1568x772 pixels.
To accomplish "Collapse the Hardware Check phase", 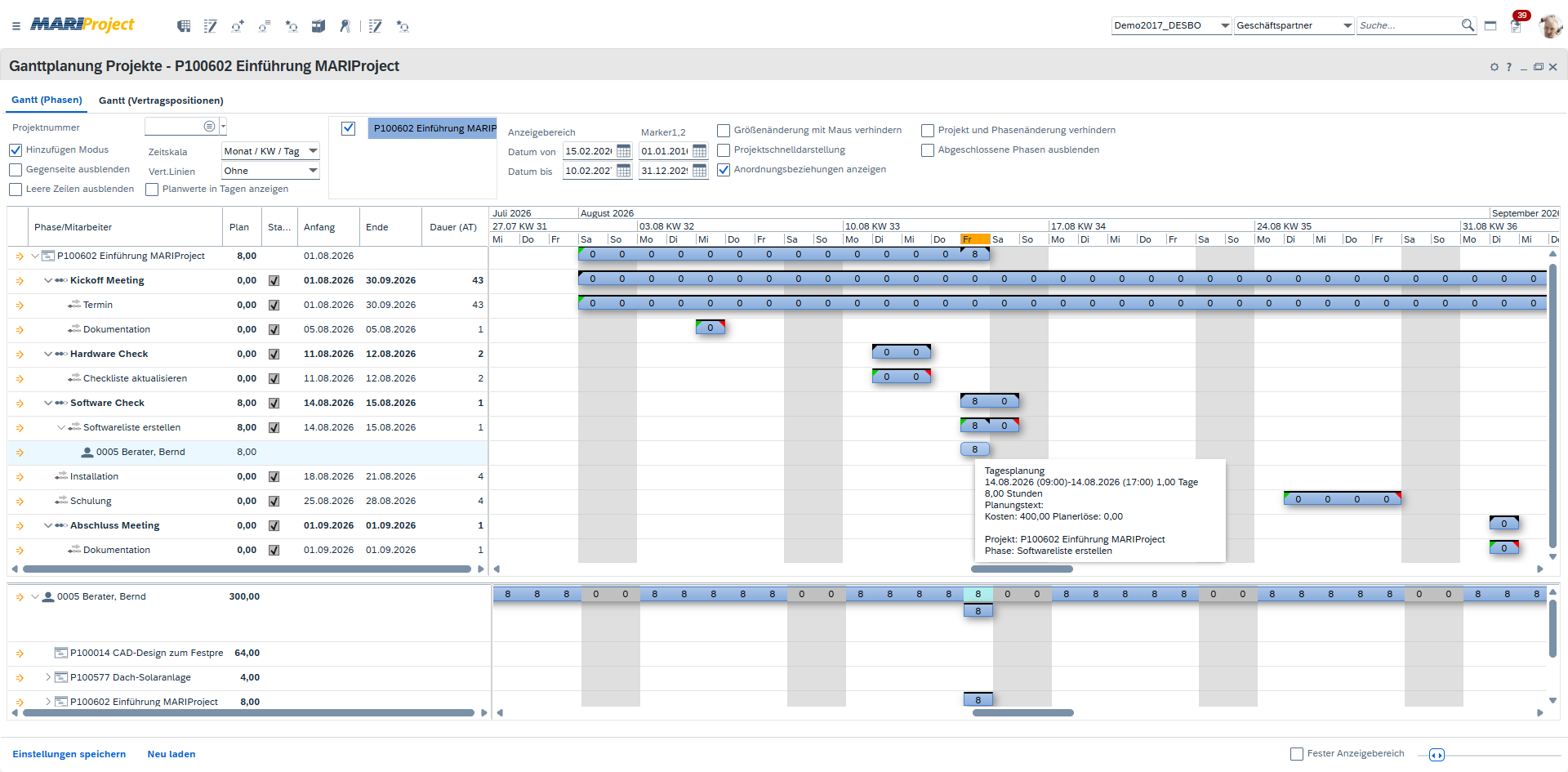I will coord(48,355).
